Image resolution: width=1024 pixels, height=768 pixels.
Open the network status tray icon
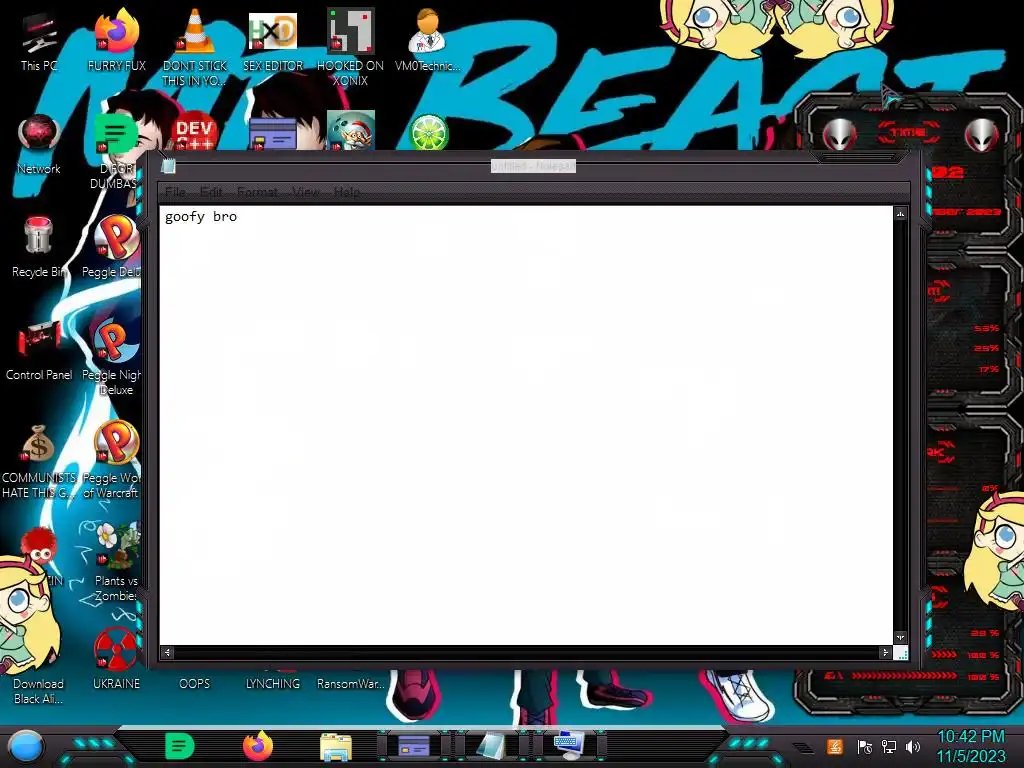889,746
